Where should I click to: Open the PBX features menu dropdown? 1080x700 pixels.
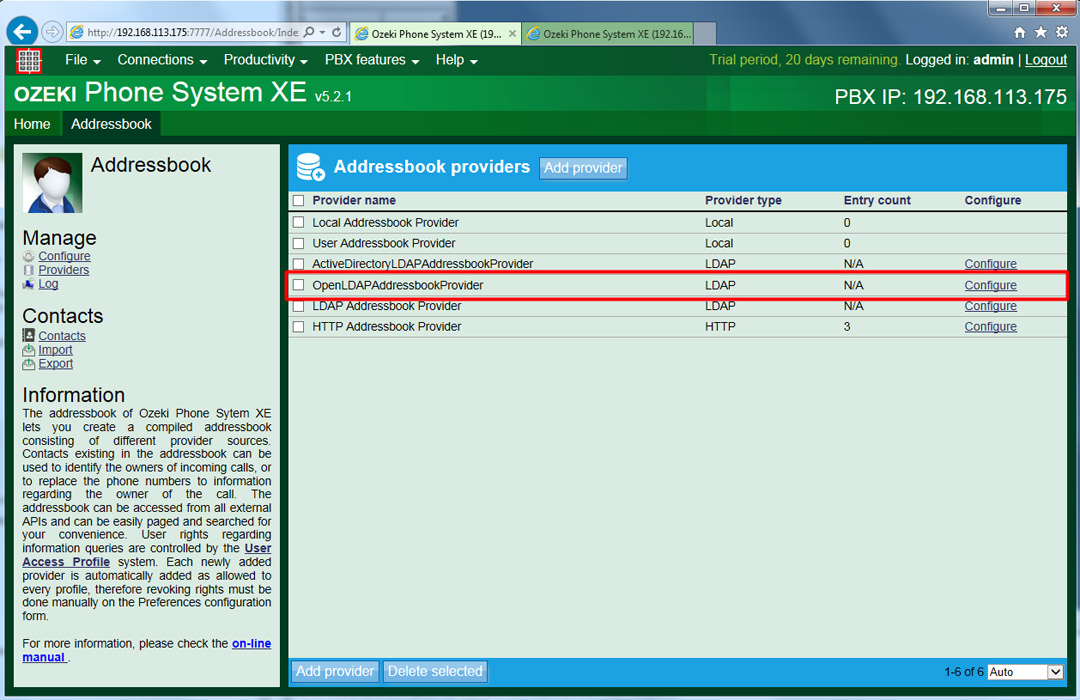372,60
